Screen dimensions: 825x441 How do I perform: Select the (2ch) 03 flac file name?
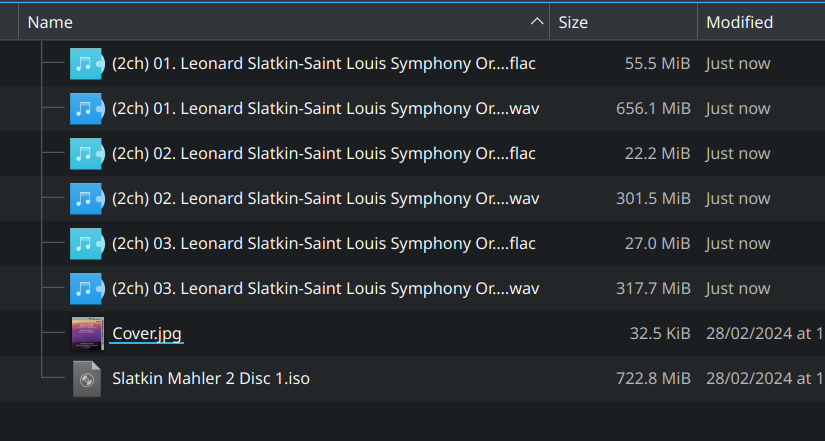(x=324, y=243)
